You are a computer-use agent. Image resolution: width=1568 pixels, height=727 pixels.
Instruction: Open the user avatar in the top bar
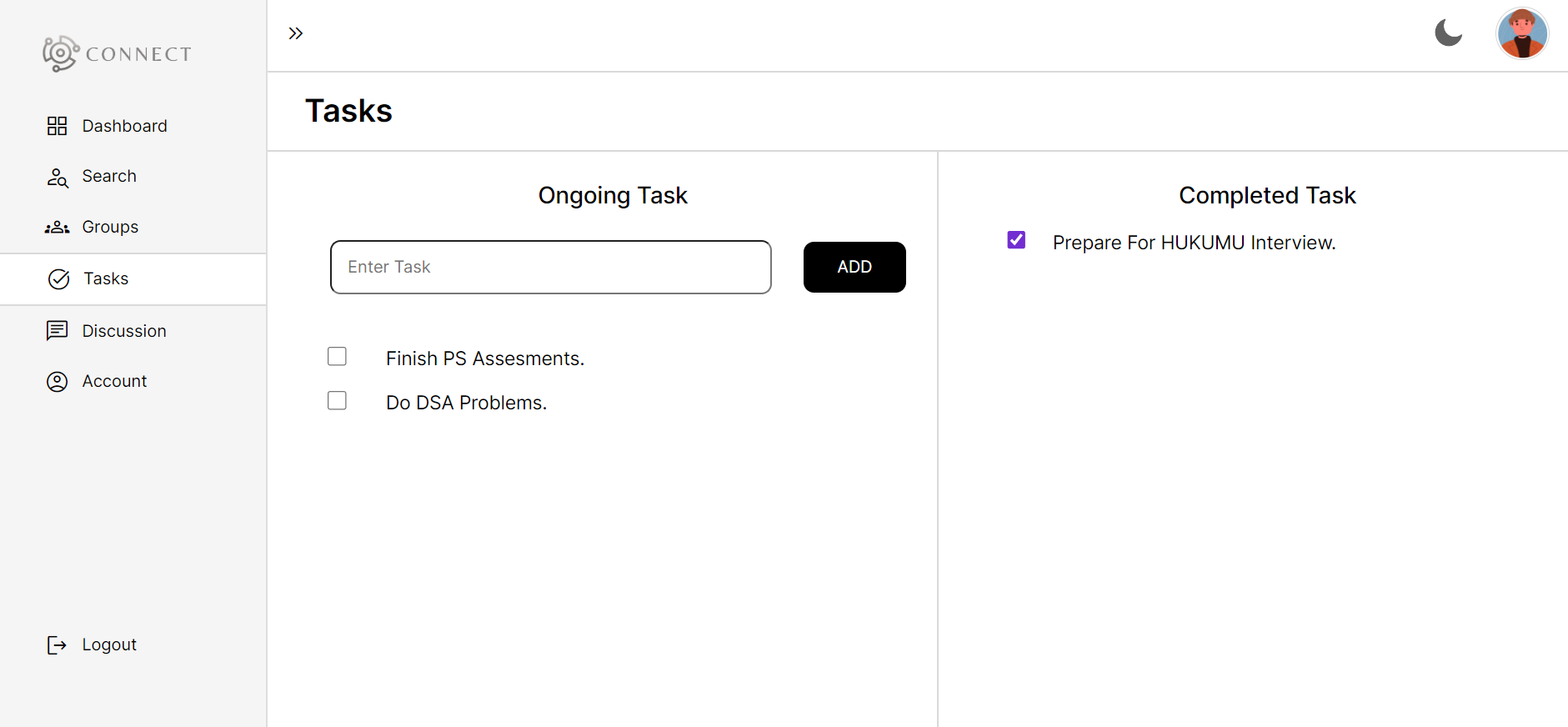(x=1522, y=33)
